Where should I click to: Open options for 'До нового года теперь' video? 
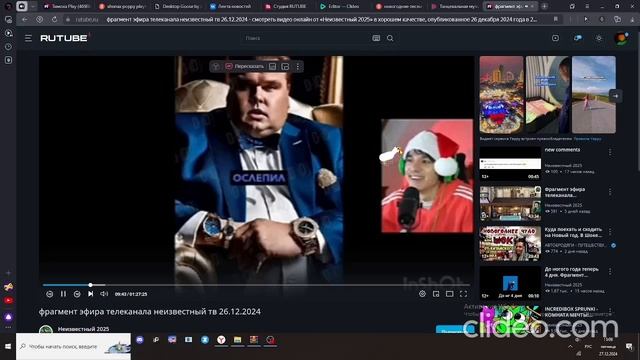click(610, 271)
